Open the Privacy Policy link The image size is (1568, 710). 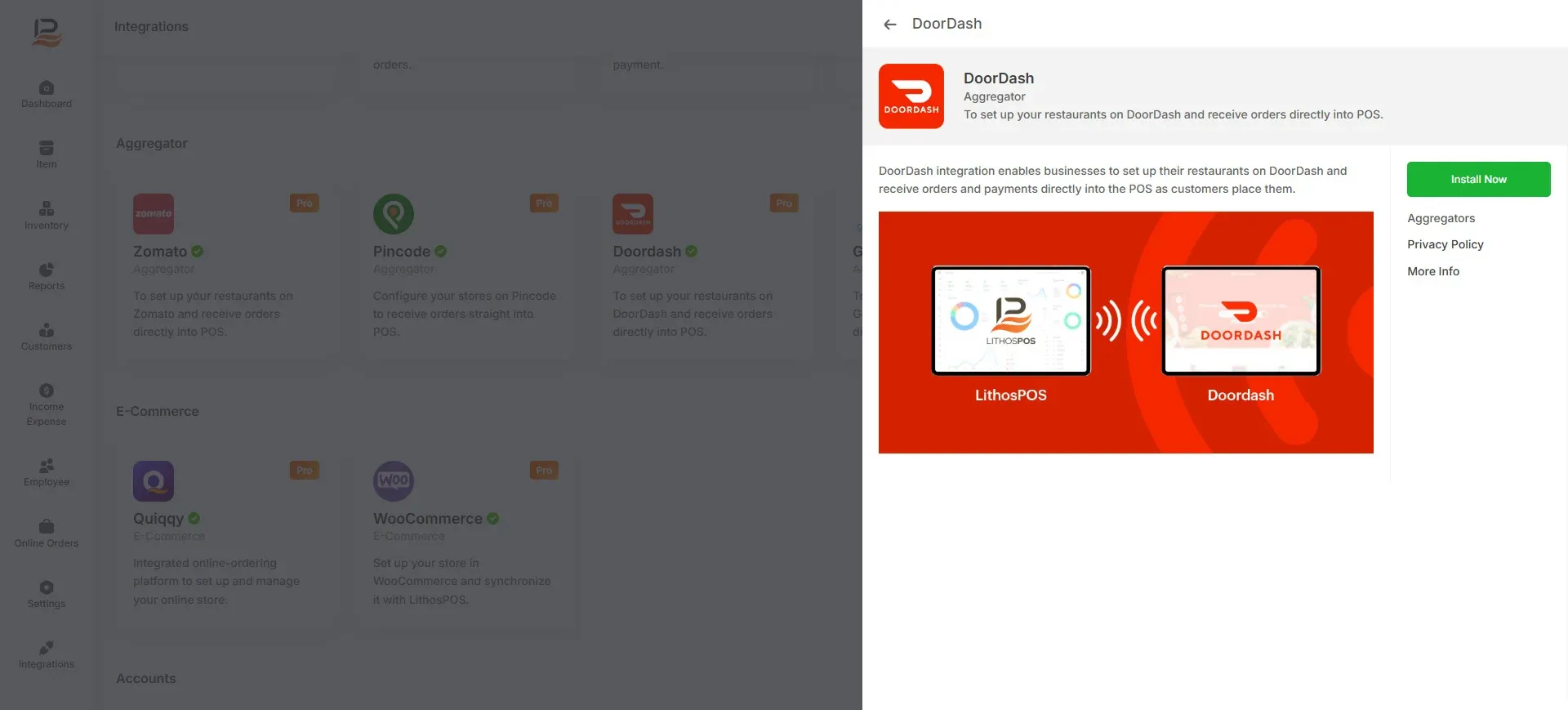1445,244
